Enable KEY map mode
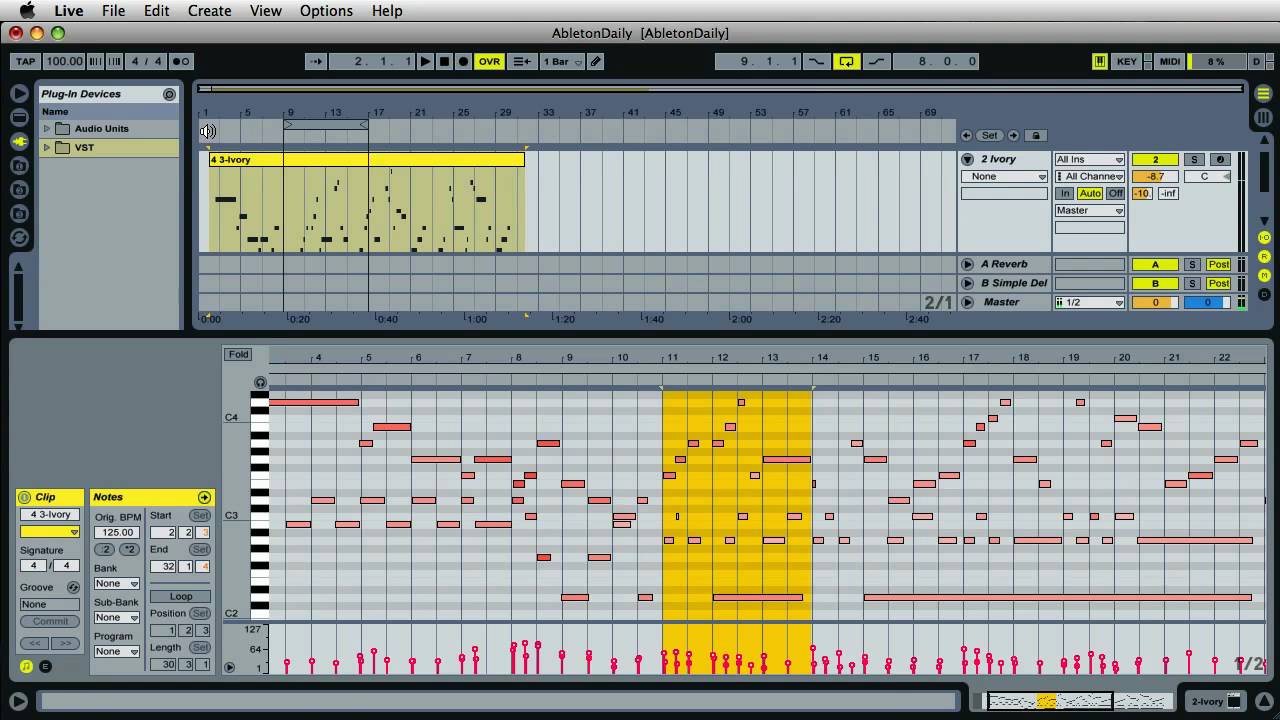This screenshot has width=1280, height=720. (x=1127, y=61)
